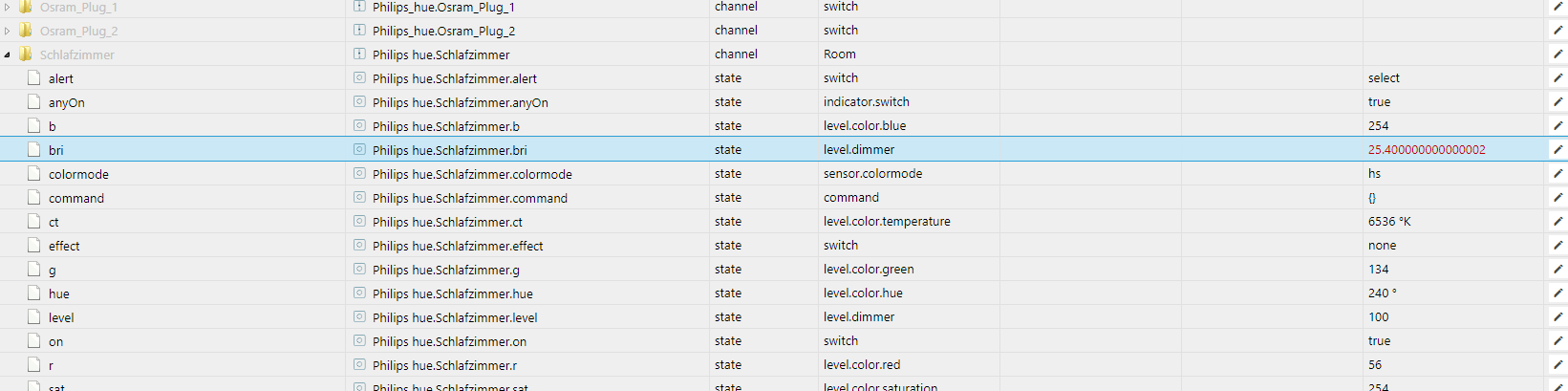Click the effect value 'none'
Screen dimensions: 1568x391
tap(1383, 246)
